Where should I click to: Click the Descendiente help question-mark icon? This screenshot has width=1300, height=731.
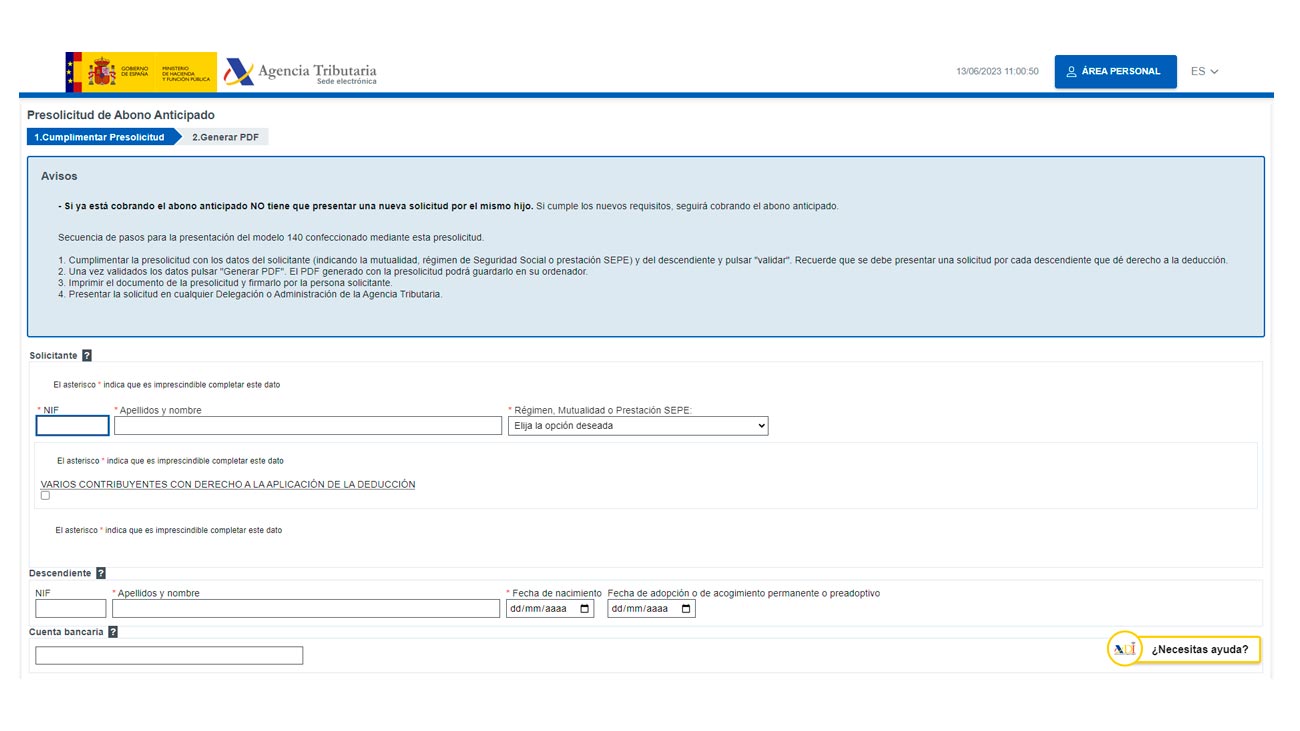(101, 574)
